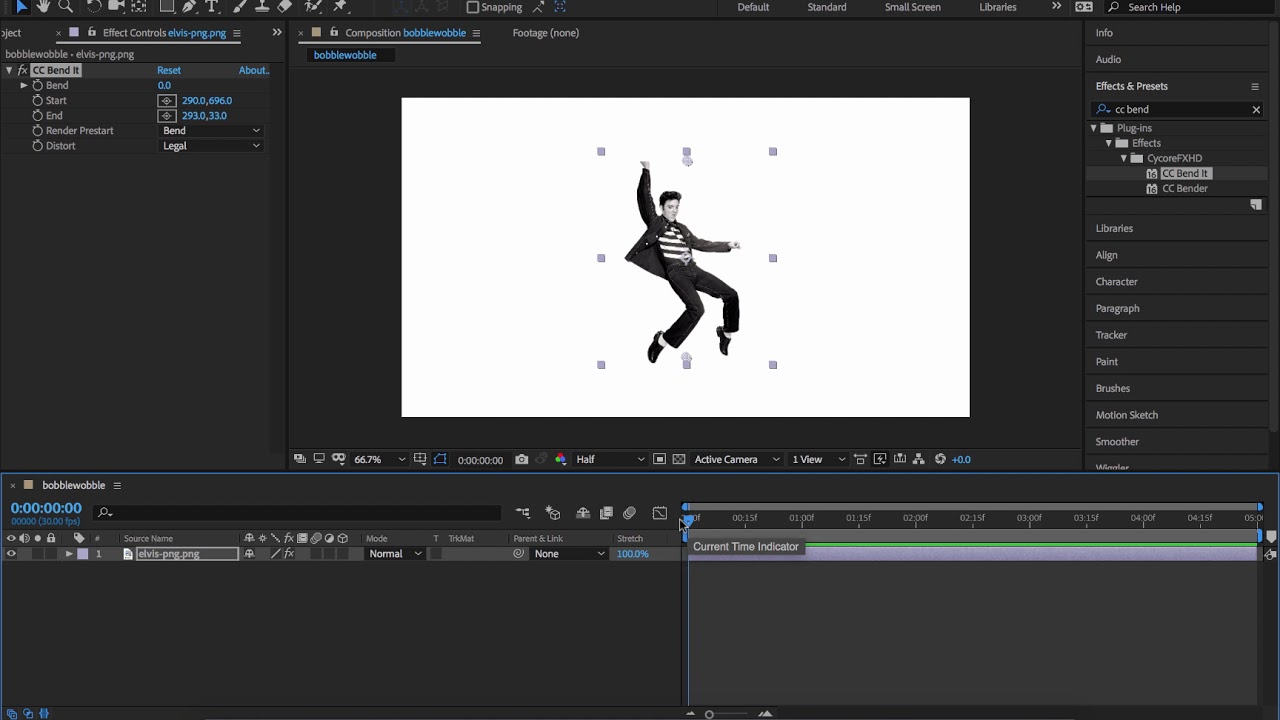Select the Hand tool

(43, 6)
